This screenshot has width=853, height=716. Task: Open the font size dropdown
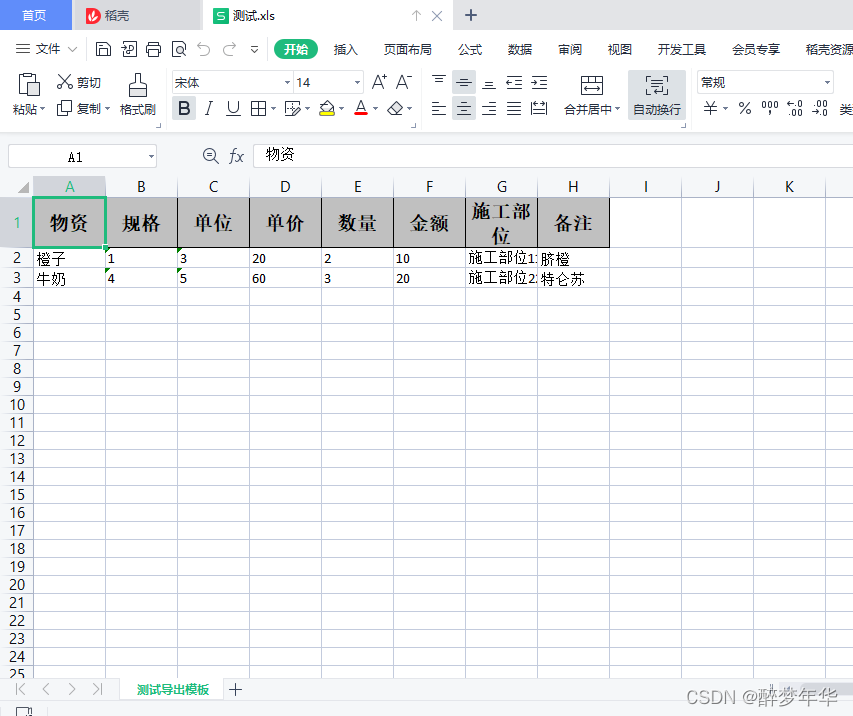[x=357, y=82]
